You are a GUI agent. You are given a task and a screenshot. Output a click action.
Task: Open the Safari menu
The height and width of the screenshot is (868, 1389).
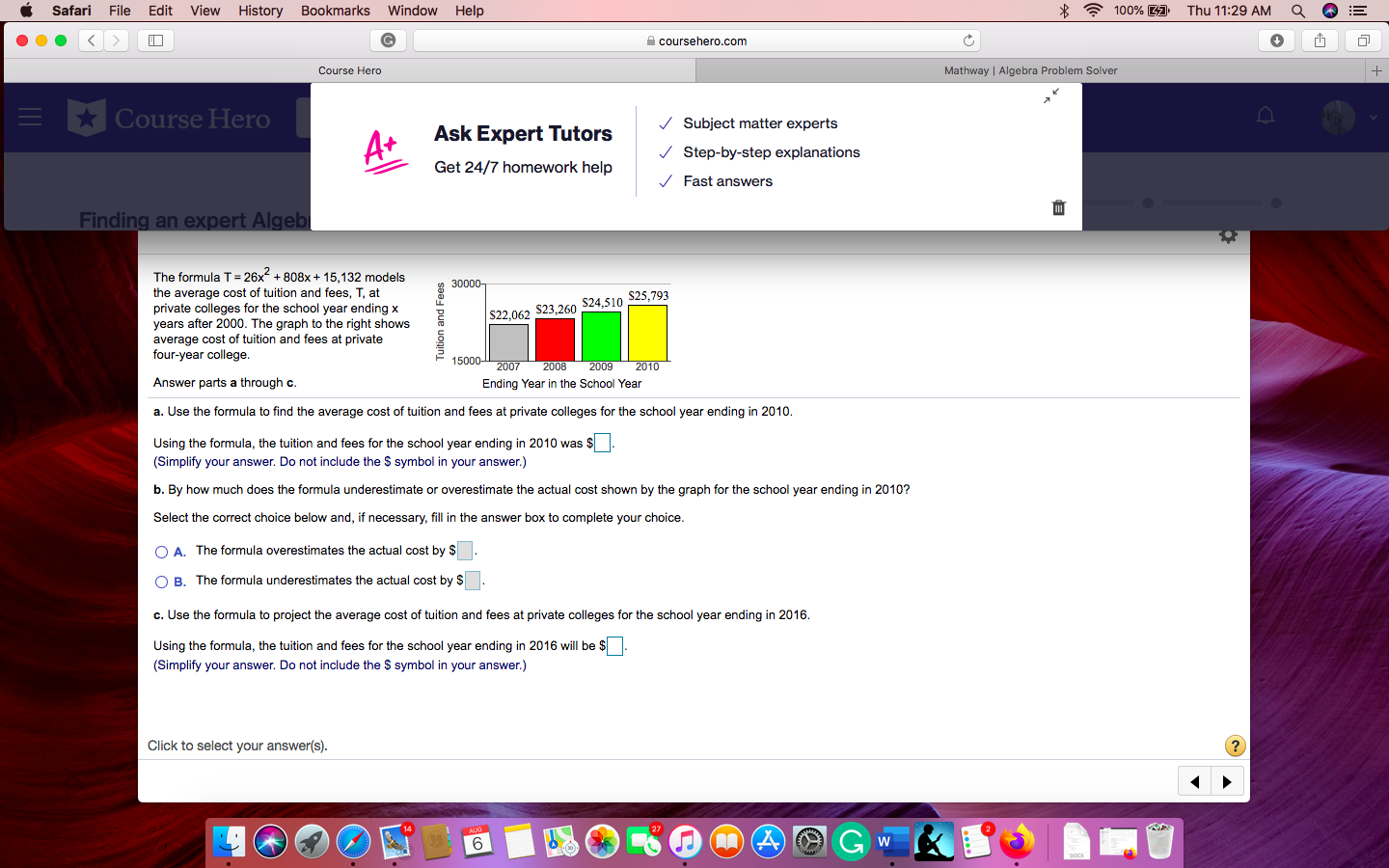click(71, 11)
